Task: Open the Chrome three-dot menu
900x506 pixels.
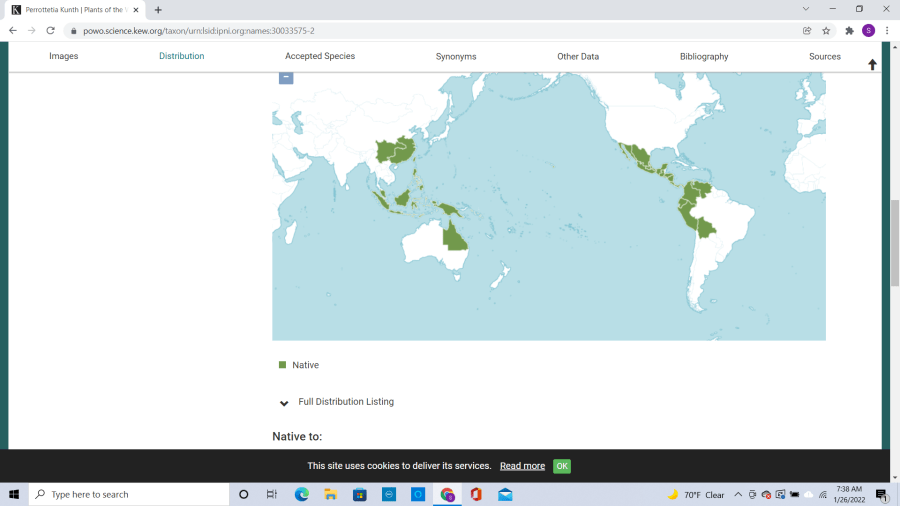Action: pyautogui.click(x=886, y=31)
